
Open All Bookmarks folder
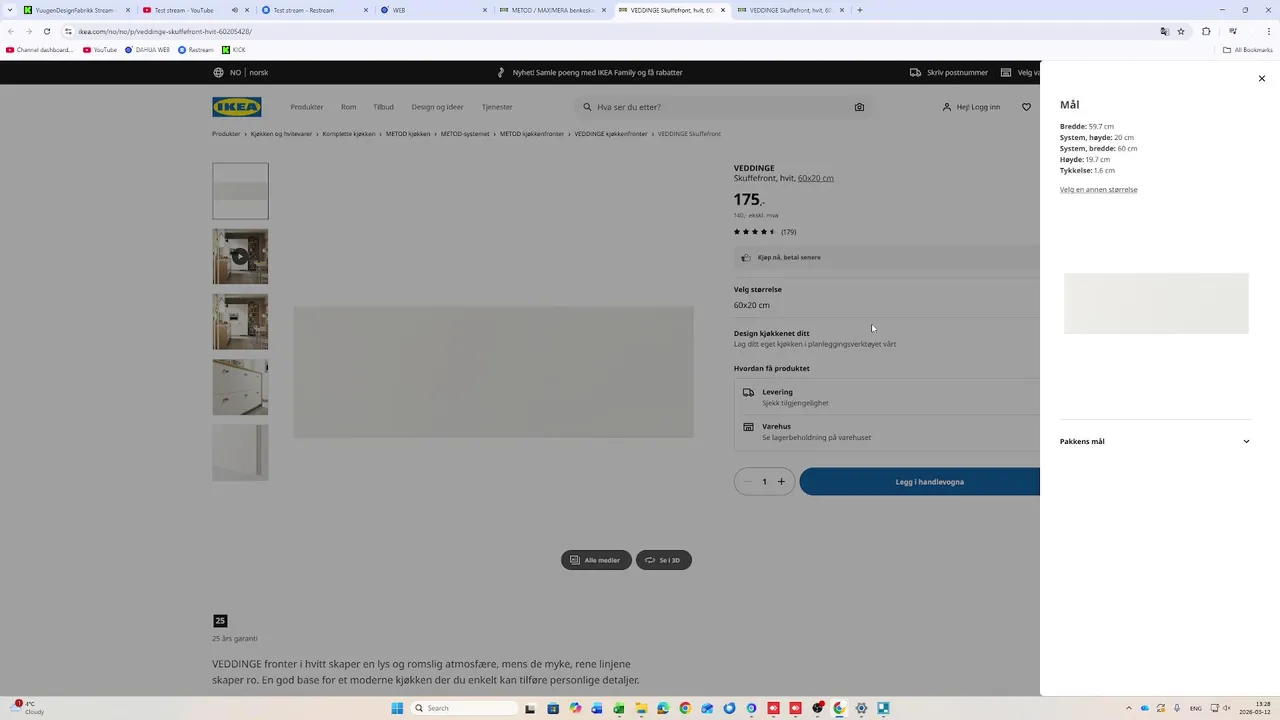(x=1247, y=49)
